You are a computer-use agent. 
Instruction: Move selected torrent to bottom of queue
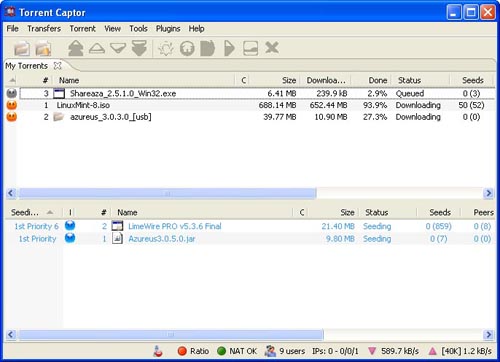[139, 48]
